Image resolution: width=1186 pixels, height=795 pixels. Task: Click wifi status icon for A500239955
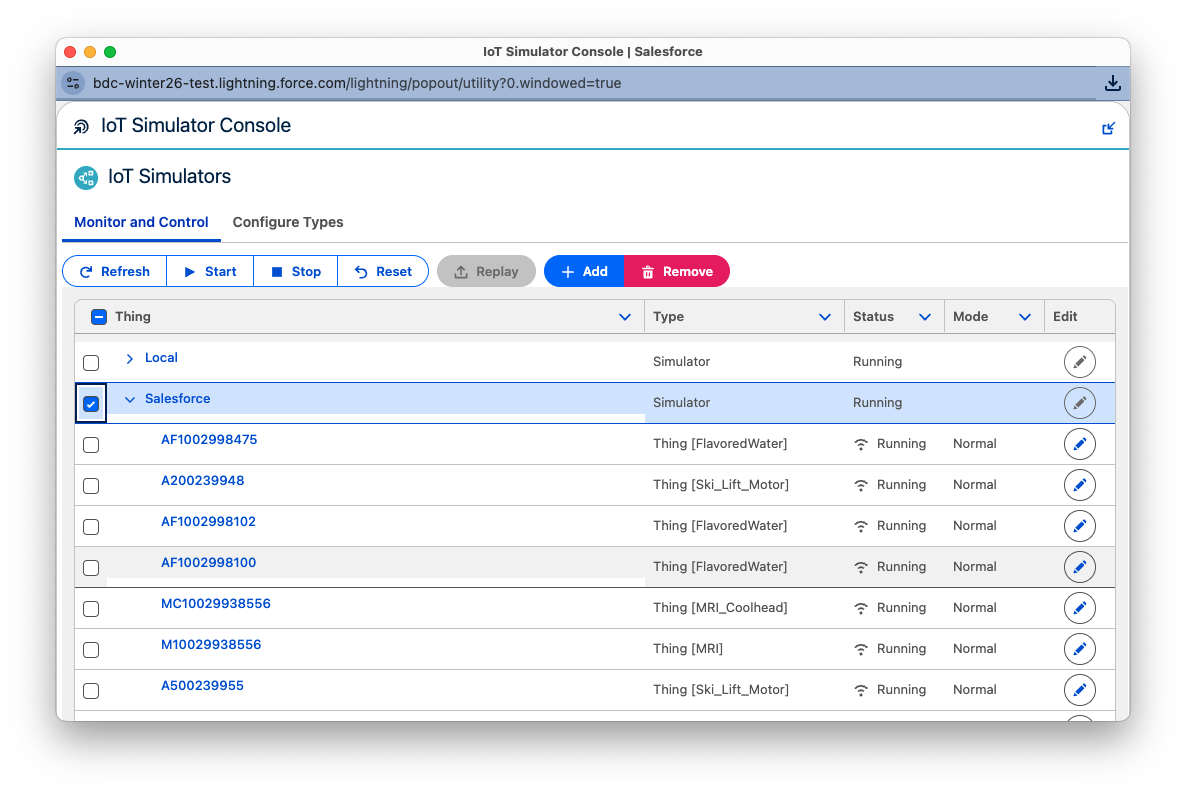[x=861, y=690]
